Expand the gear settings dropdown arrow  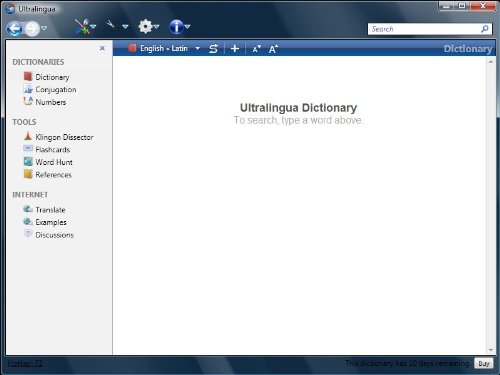click(x=156, y=27)
